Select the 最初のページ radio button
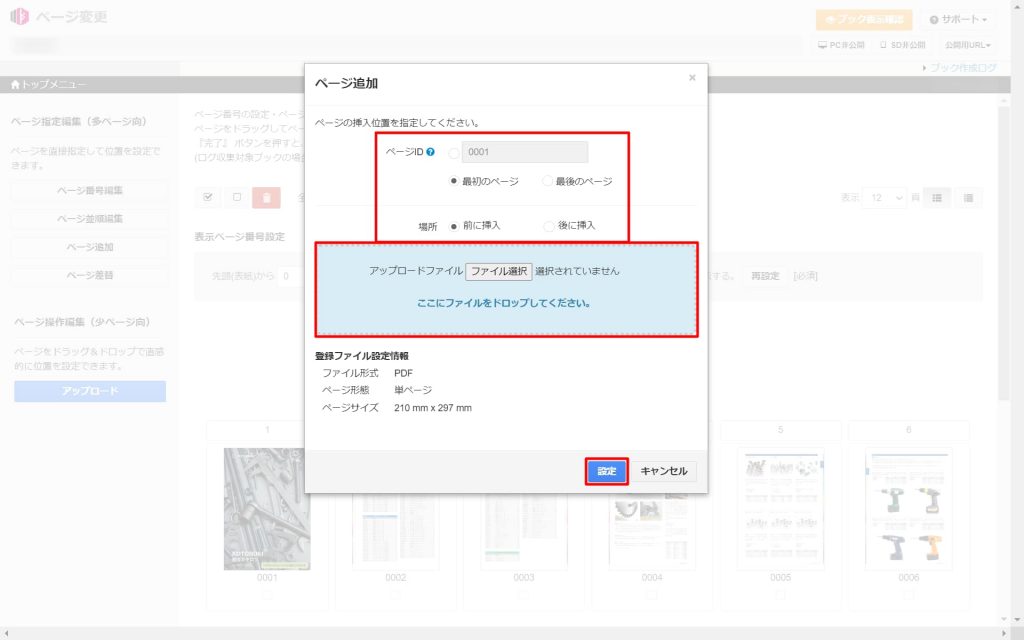1024x640 pixels. pos(455,182)
